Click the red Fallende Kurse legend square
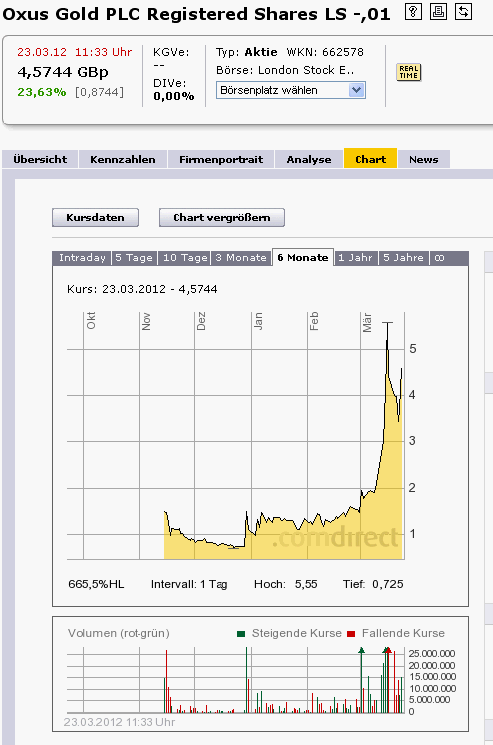 point(351,634)
